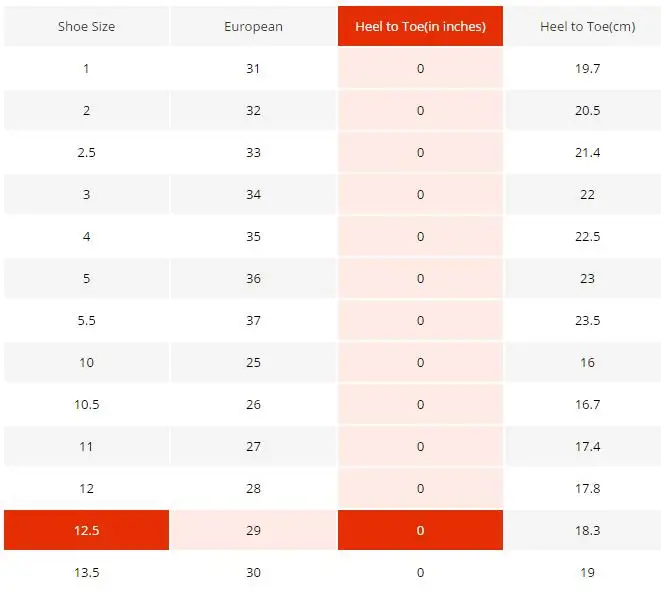Select European size 27 cell
661x592 pixels.
click(253, 446)
